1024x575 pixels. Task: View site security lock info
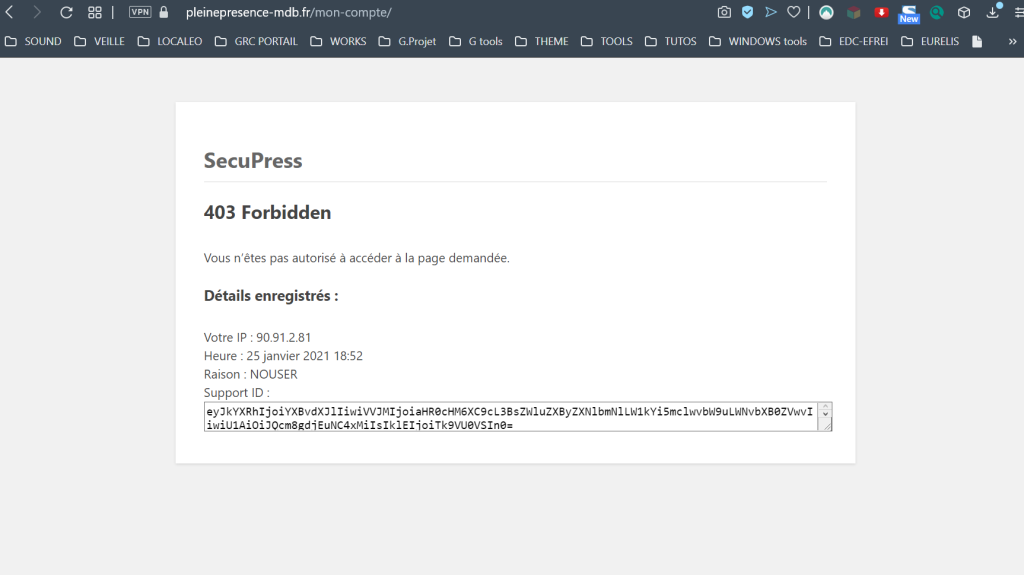(x=164, y=12)
